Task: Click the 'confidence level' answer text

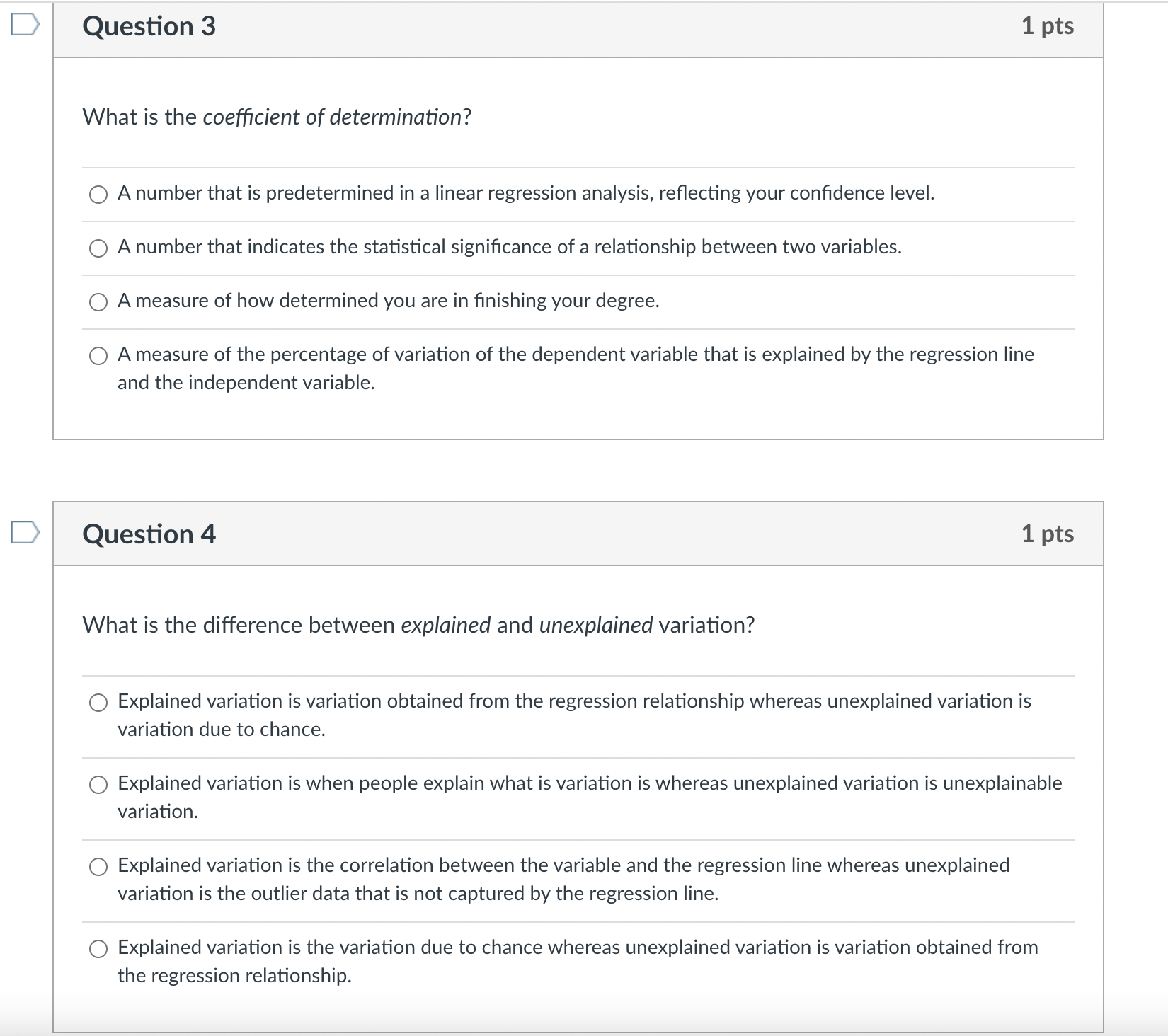Action: pyautogui.click(x=525, y=192)
